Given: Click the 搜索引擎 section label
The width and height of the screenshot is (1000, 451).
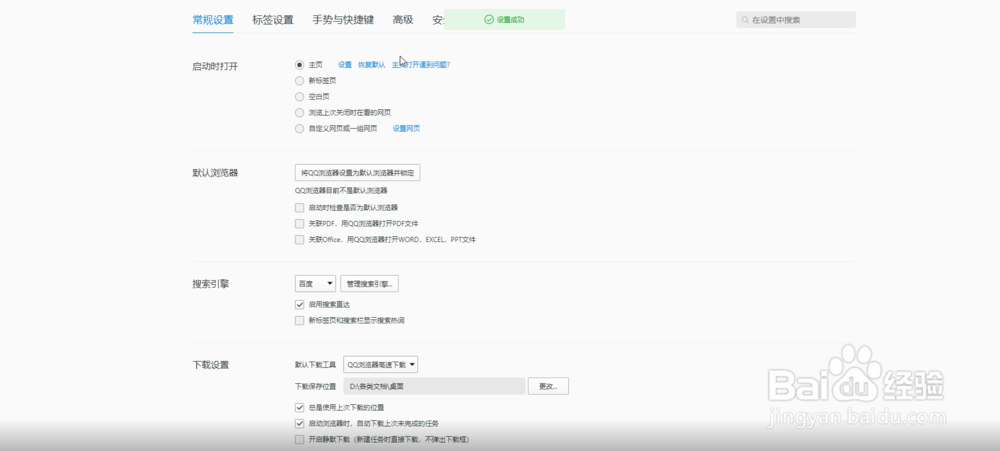Looking at the screenshot, I should 210,284.
